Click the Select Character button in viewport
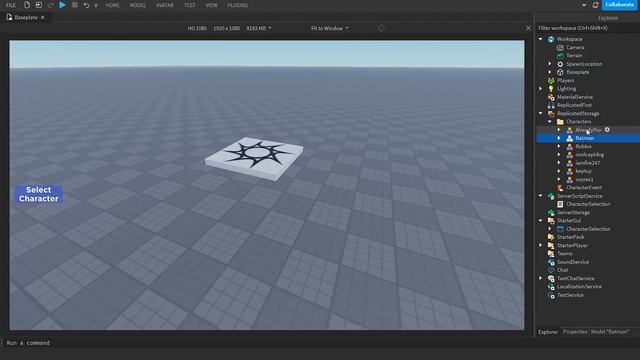640x360 pixels. (x=39, y=194)
